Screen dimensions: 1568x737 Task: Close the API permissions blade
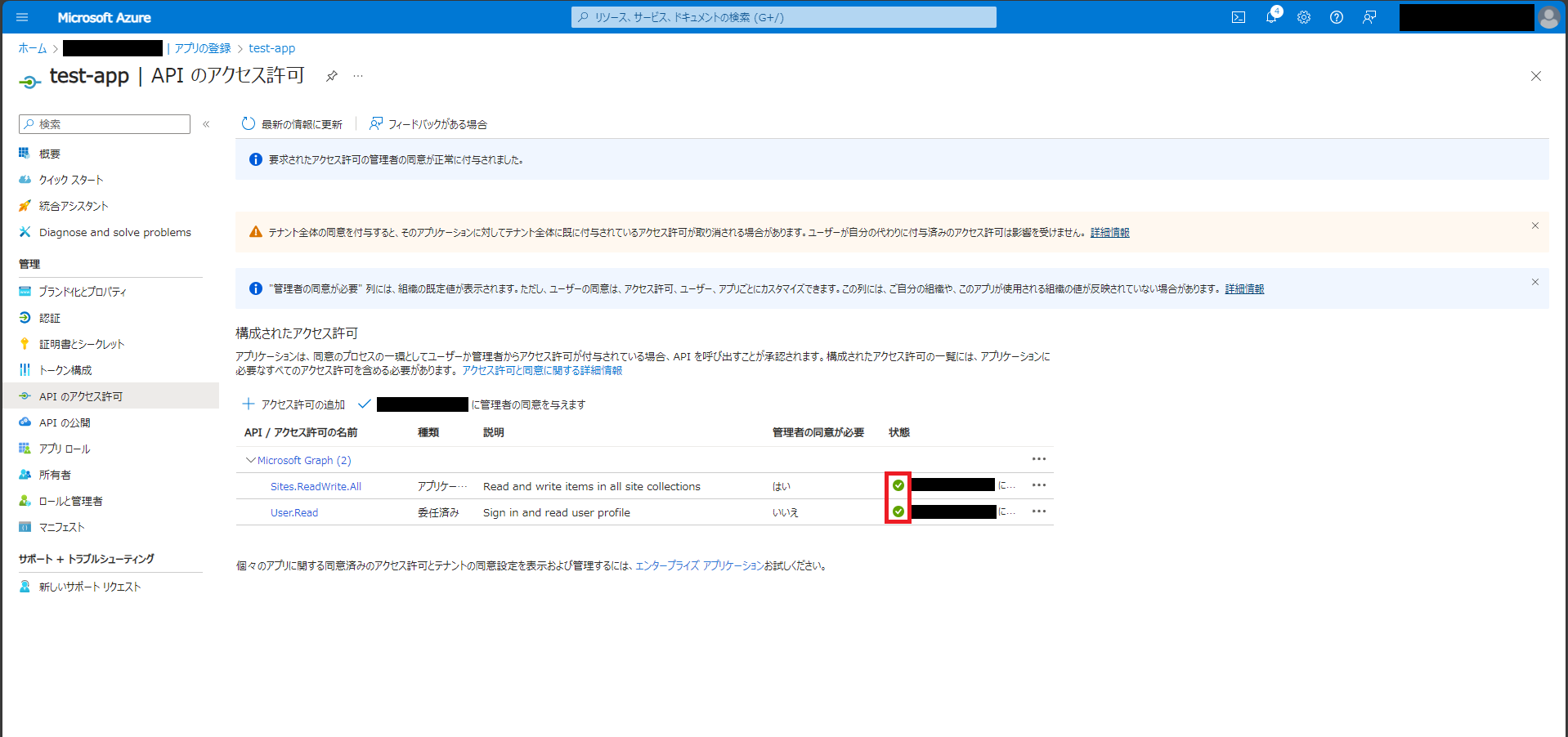point(1536,76)
